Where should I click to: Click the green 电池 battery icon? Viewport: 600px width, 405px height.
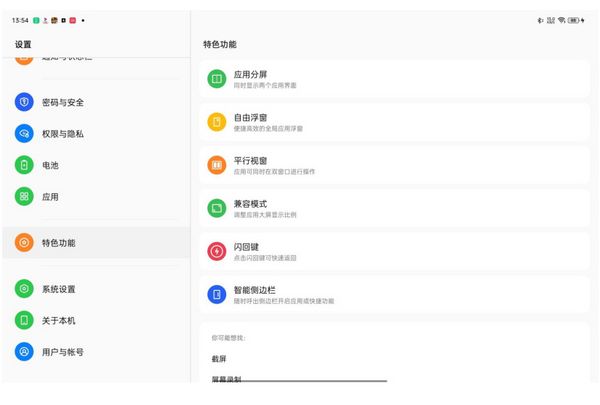pos(24,165)
